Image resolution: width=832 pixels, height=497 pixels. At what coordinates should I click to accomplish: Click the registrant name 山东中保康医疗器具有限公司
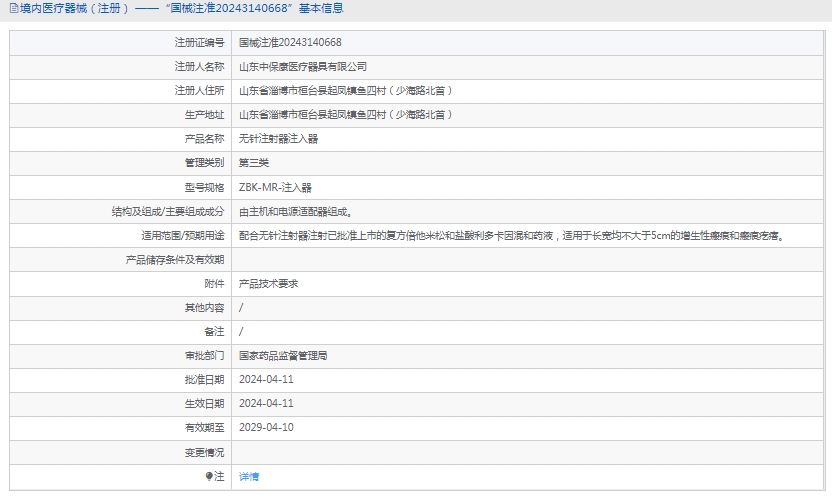303,67
